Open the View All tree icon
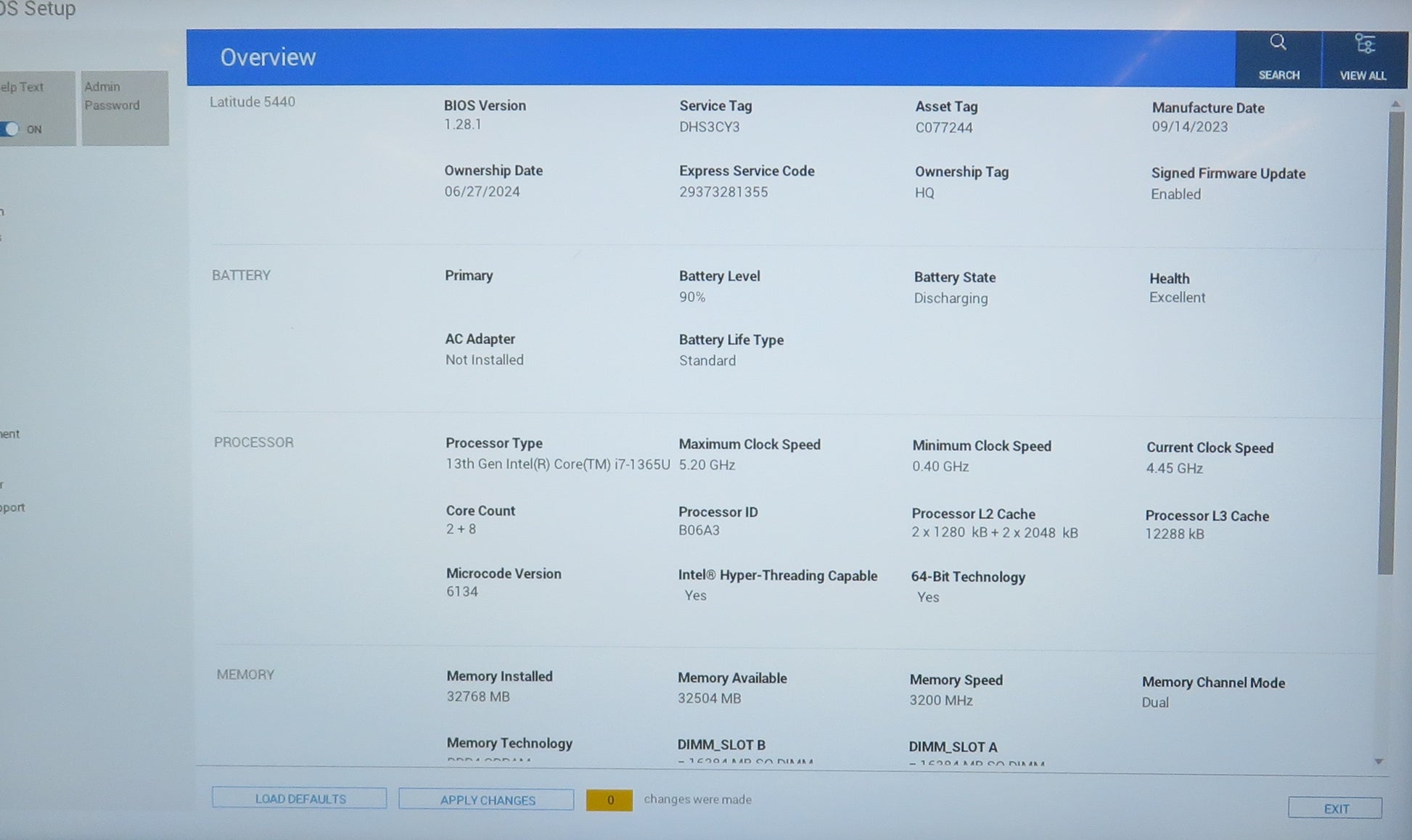1412x840 pixels. point(1364,45)
